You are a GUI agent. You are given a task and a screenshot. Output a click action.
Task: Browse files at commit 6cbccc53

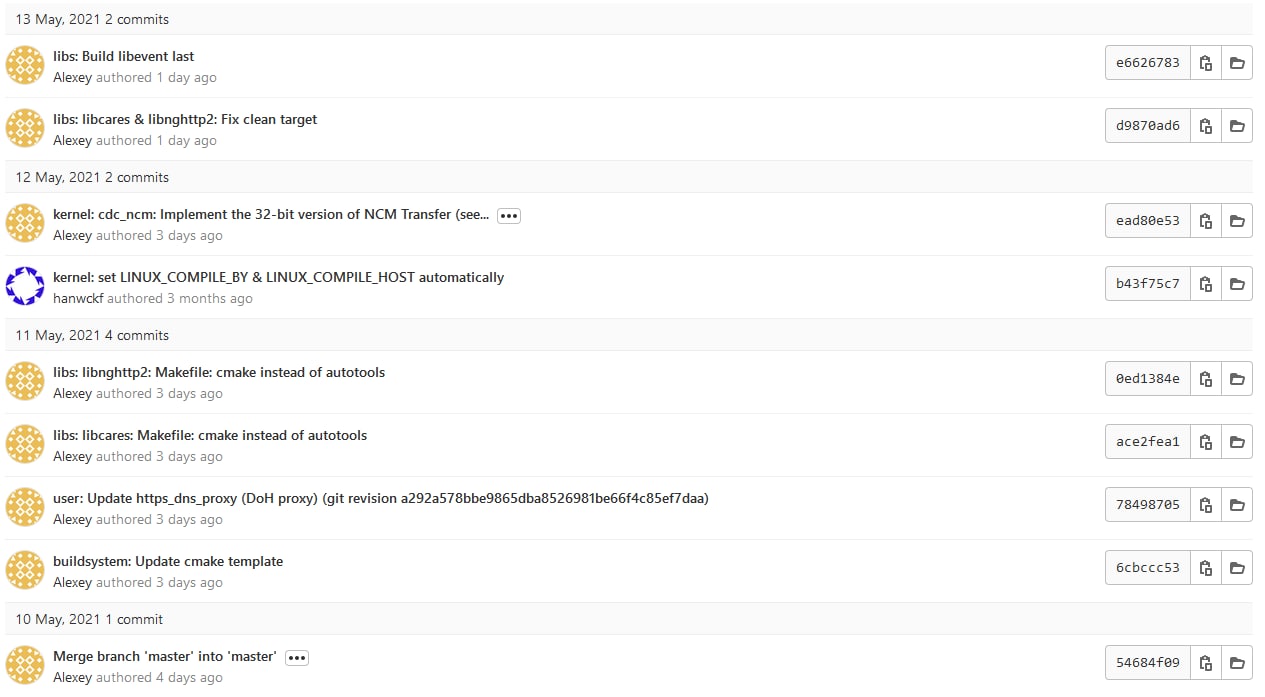click(1237, 568)
